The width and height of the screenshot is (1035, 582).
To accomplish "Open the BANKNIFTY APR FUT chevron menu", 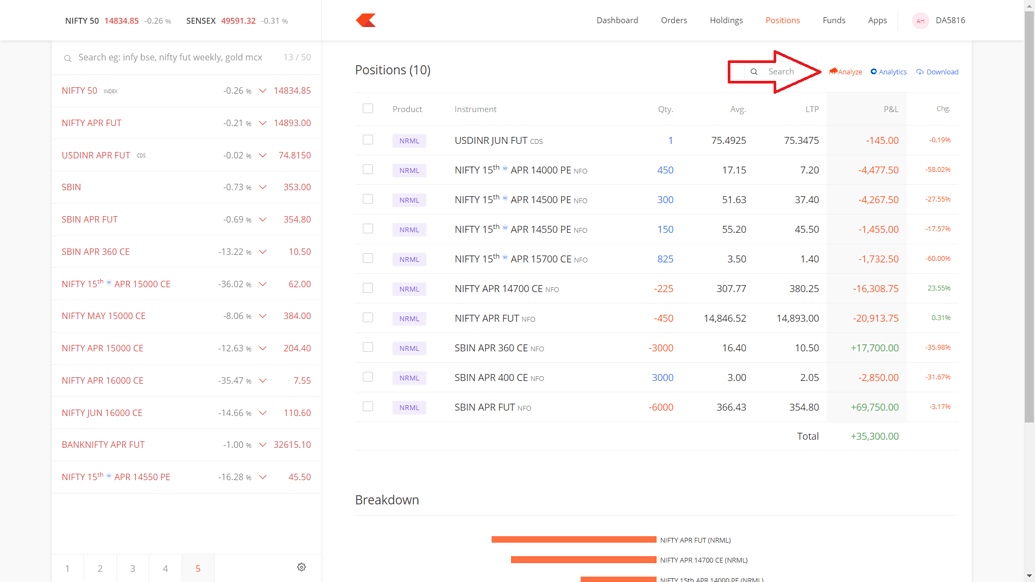I will (x=262, y=444).
